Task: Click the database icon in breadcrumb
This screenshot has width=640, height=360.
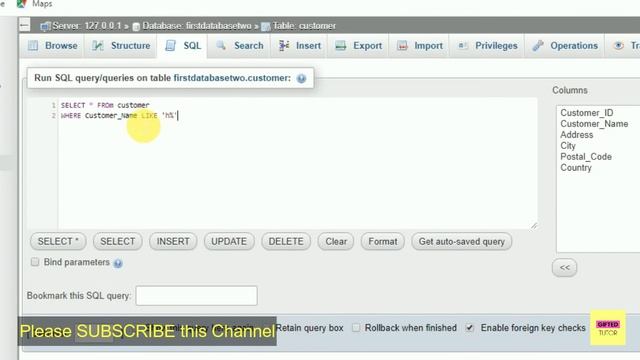Action: tap(136, 27)
